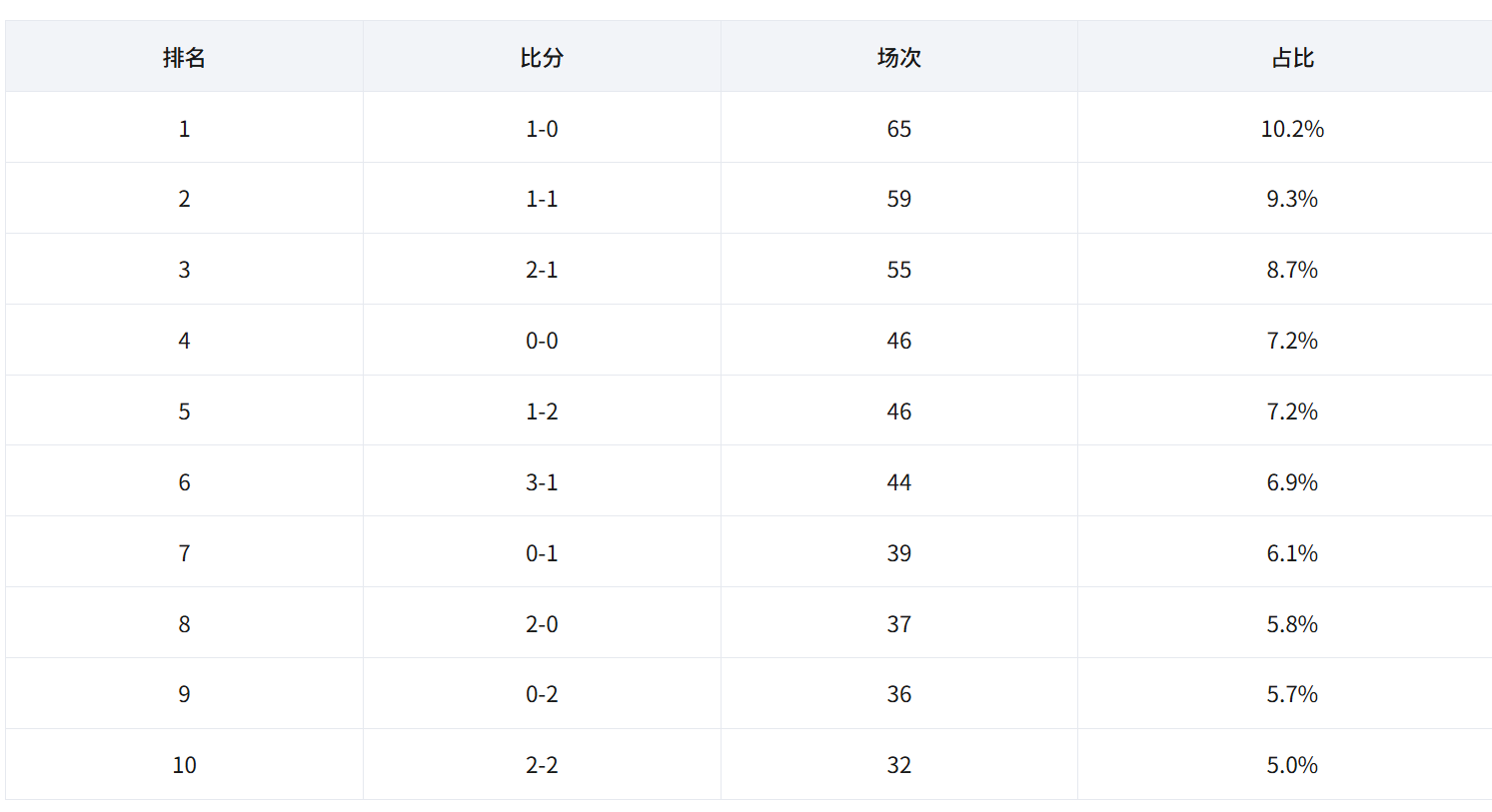Click the 59 matches count cell
This screenshot has height=812, width=1492.
click(x=899, y=199)
